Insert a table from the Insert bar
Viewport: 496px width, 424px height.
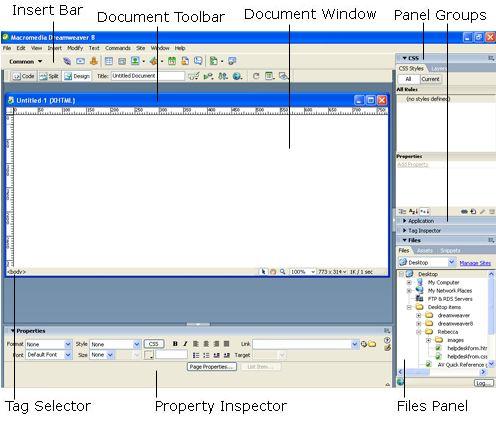coord(108,61)
